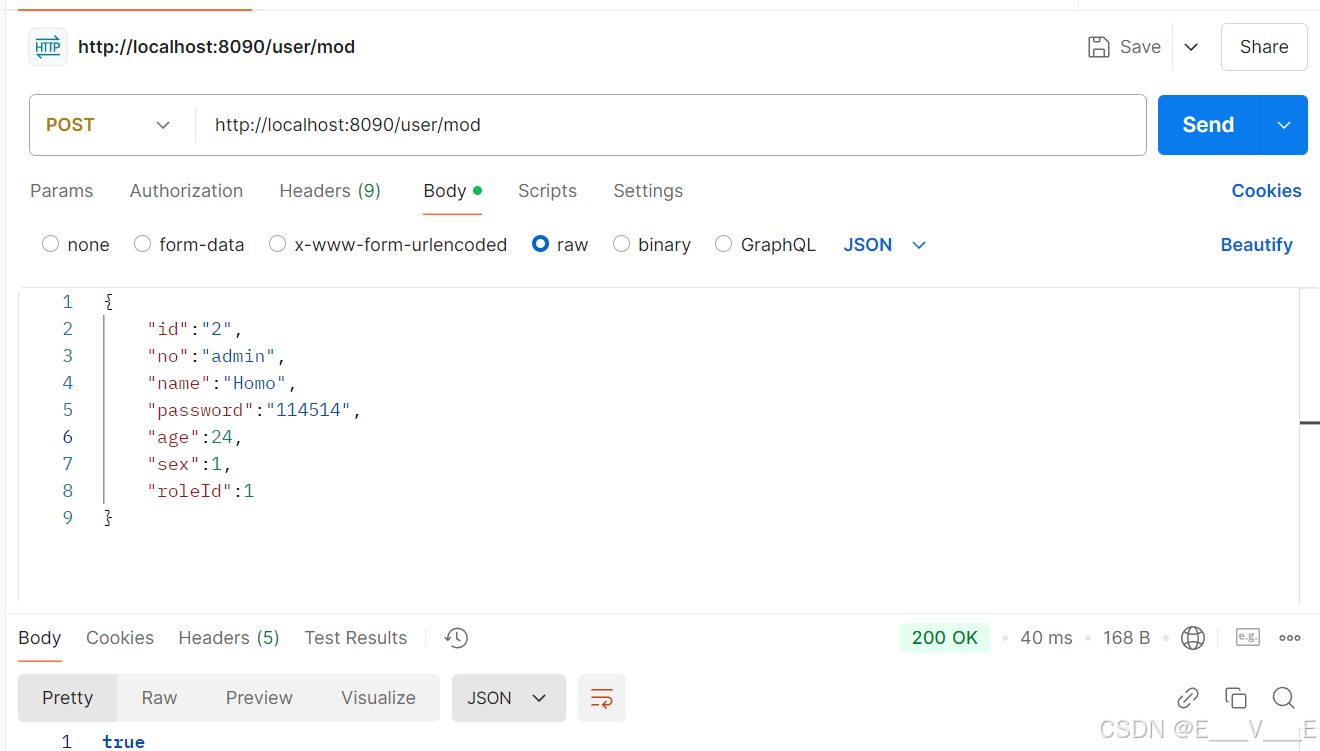Switch response view to Preview
This screenshot has height=751, width=1320.
coord(259,698)
